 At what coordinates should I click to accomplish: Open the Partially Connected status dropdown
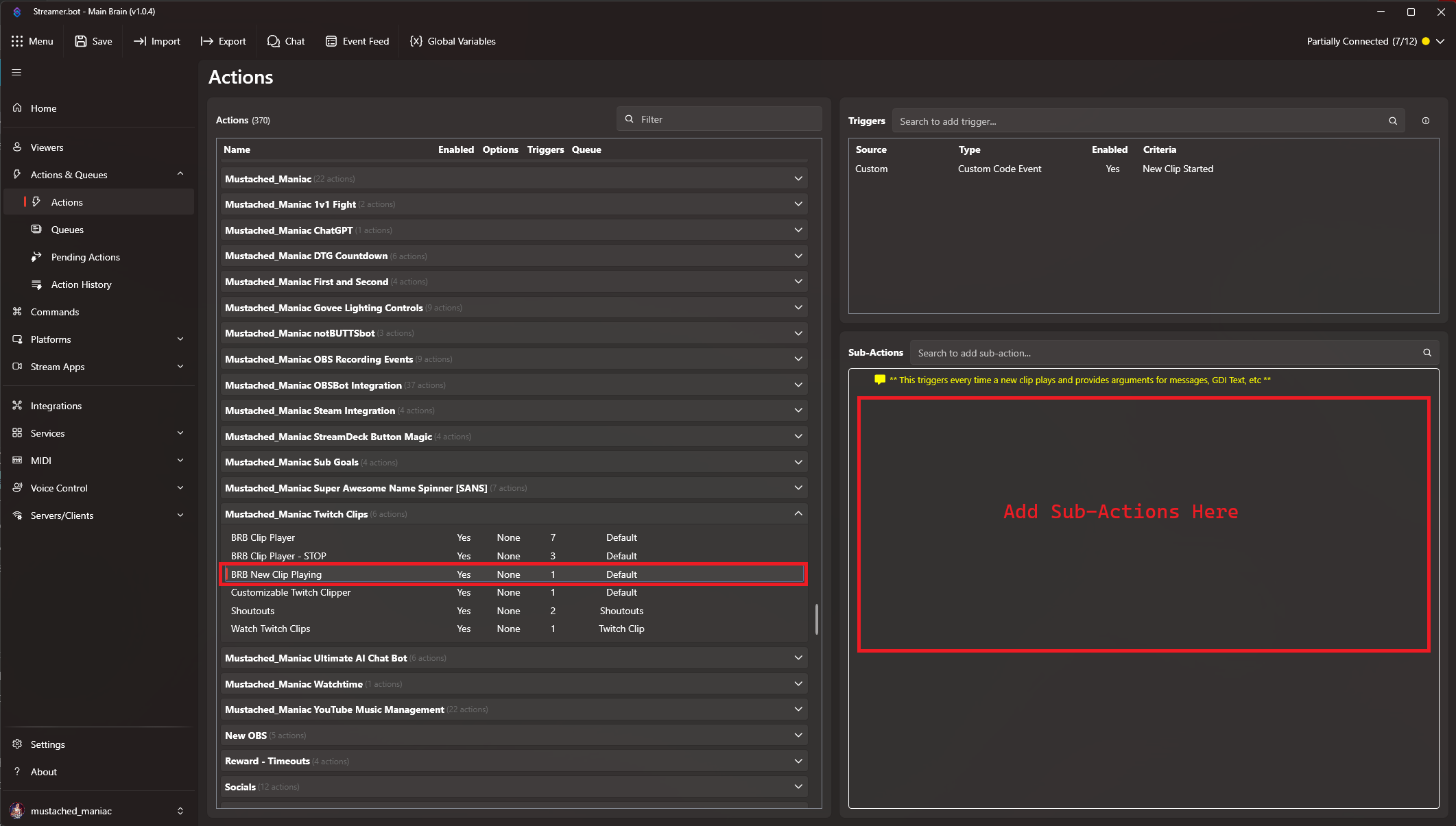pyautogui.click(x=1440, y=41)
